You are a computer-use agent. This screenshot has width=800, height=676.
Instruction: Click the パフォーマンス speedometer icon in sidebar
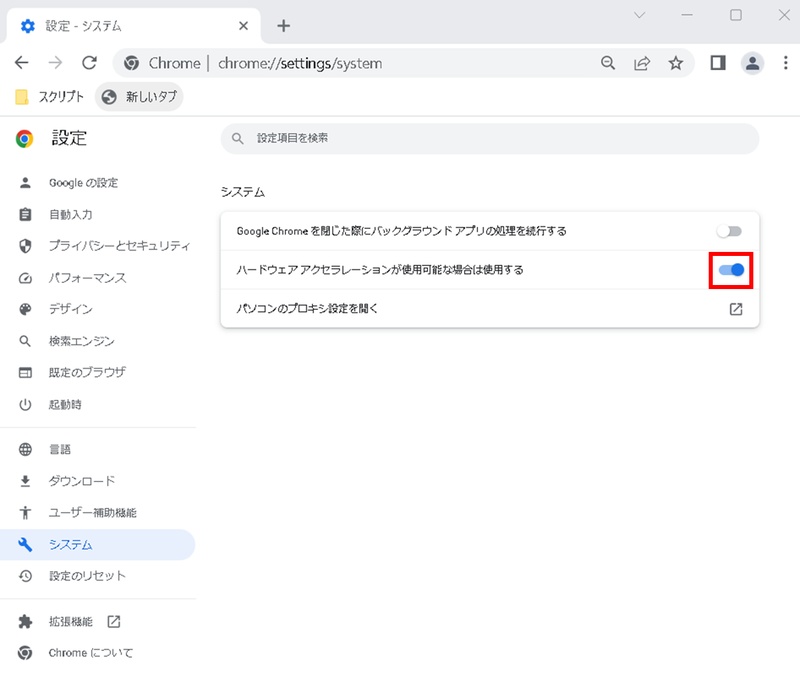(24, 278)
